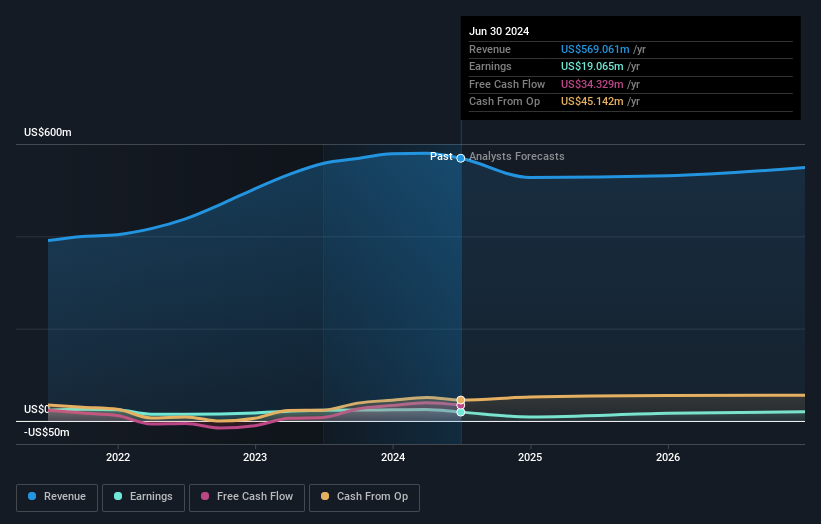This screenshot has height=524, width=821.
Task: Toggle the Earnings legend button
Action: 143,497
